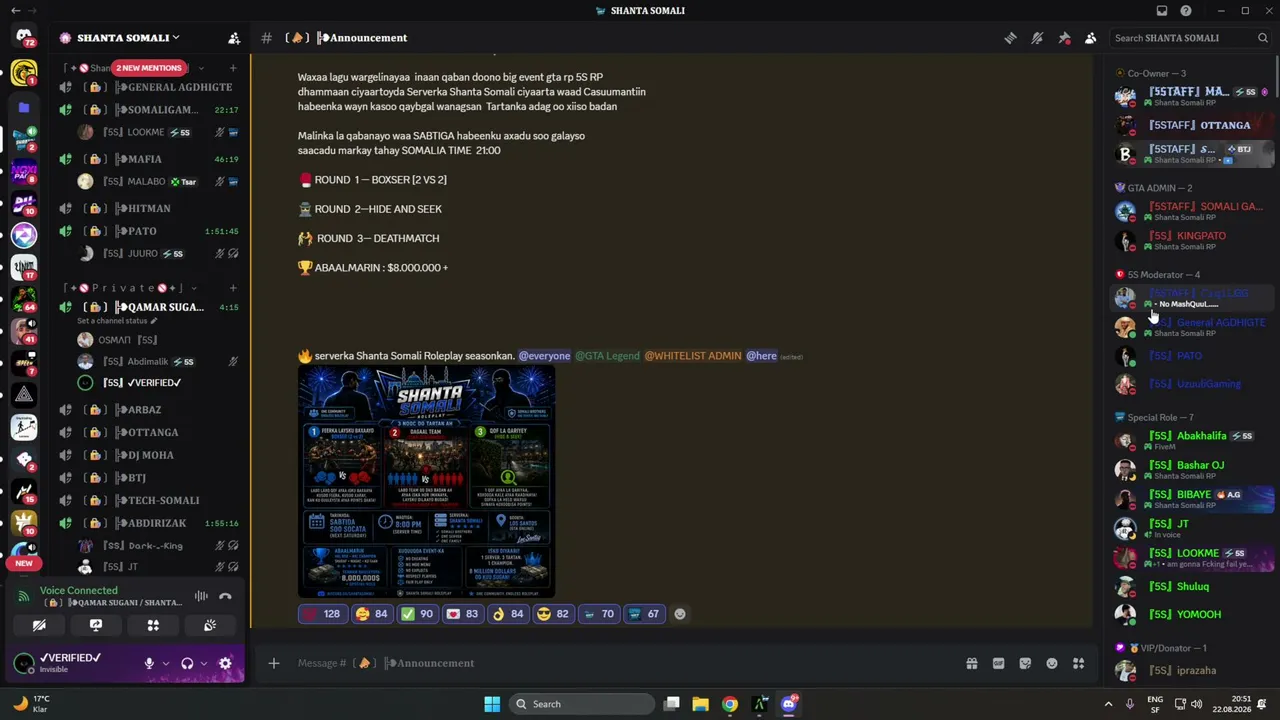The width and height of the screenshot is (1280, 720).
Task: Toggle noise suppression in voice panel
Action: [201, 596]
